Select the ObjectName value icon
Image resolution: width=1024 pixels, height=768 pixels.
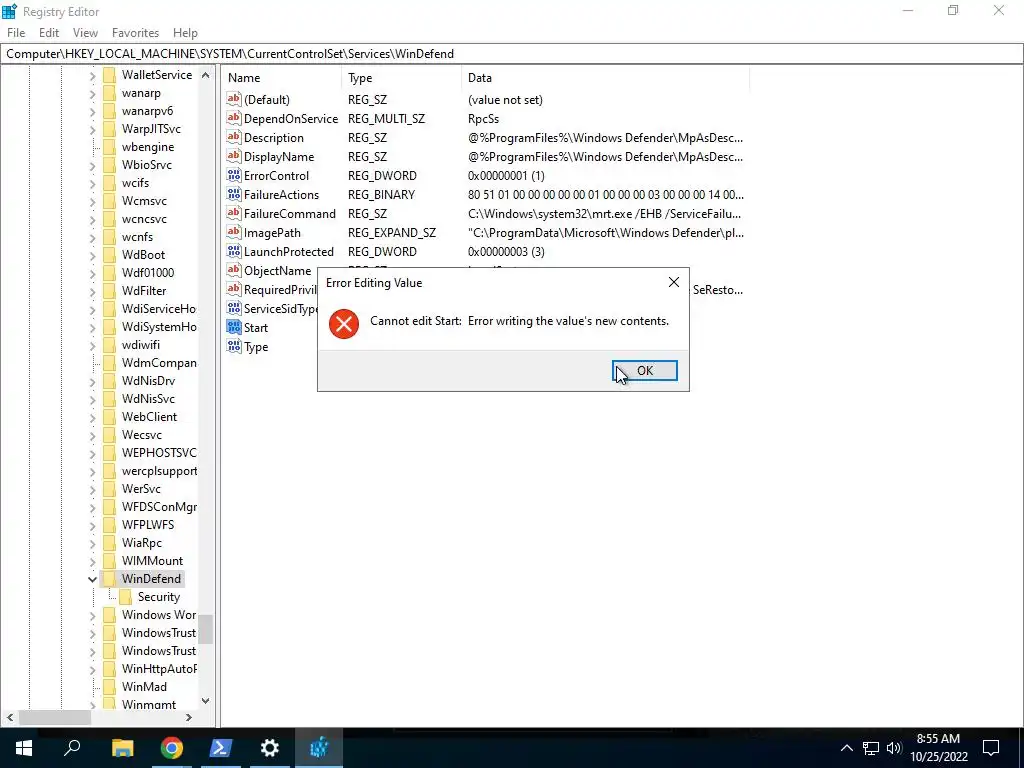coord(234,270)
